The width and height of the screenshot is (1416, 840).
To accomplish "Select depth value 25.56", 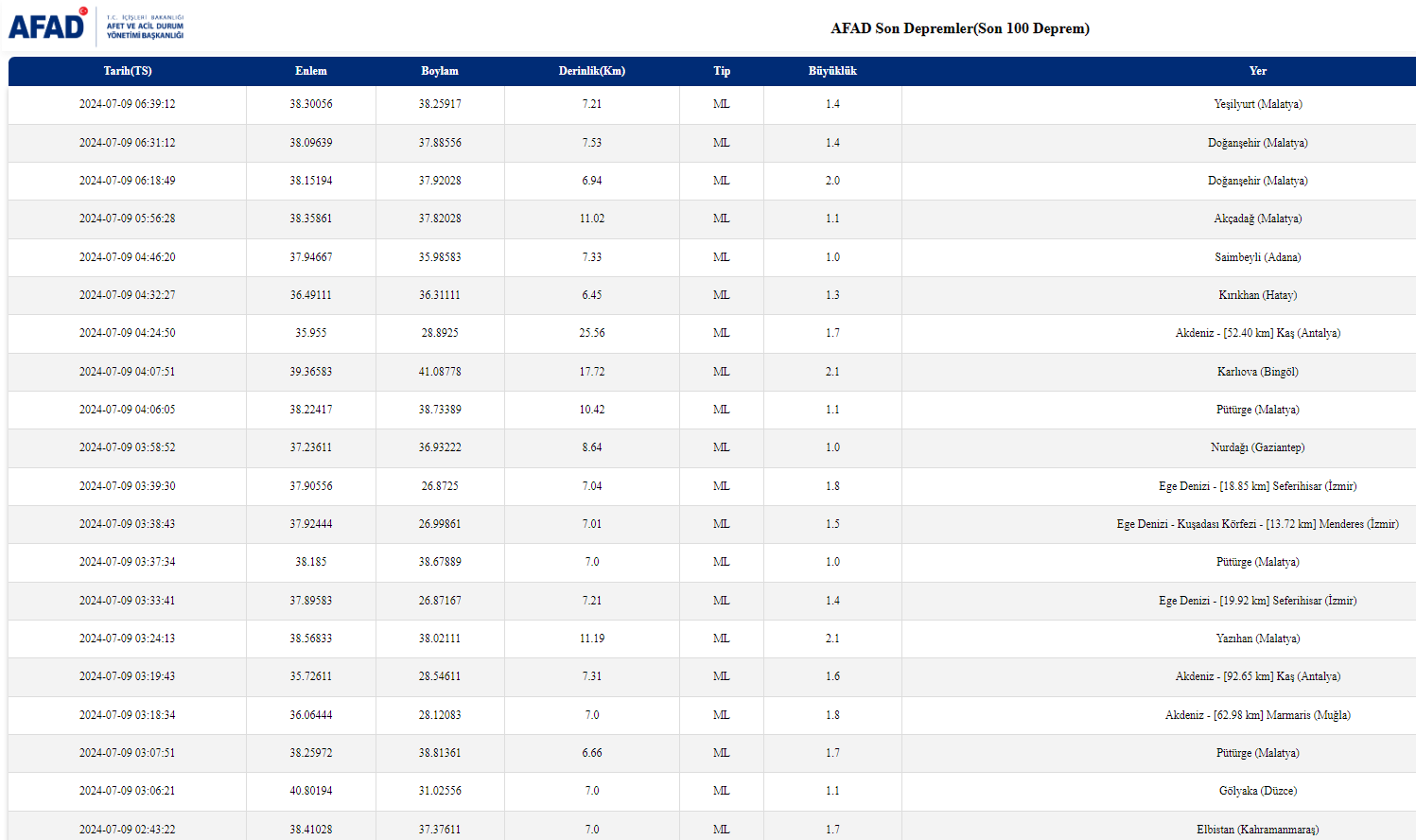I will click(592, 333).
